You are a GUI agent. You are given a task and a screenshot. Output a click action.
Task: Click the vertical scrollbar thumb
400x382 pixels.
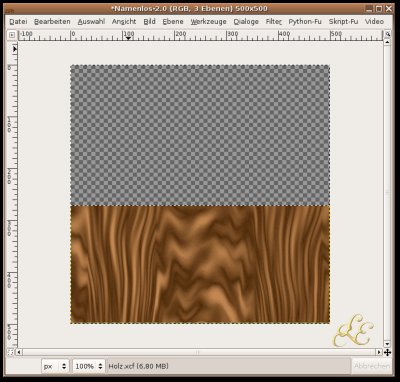[387, 193]
